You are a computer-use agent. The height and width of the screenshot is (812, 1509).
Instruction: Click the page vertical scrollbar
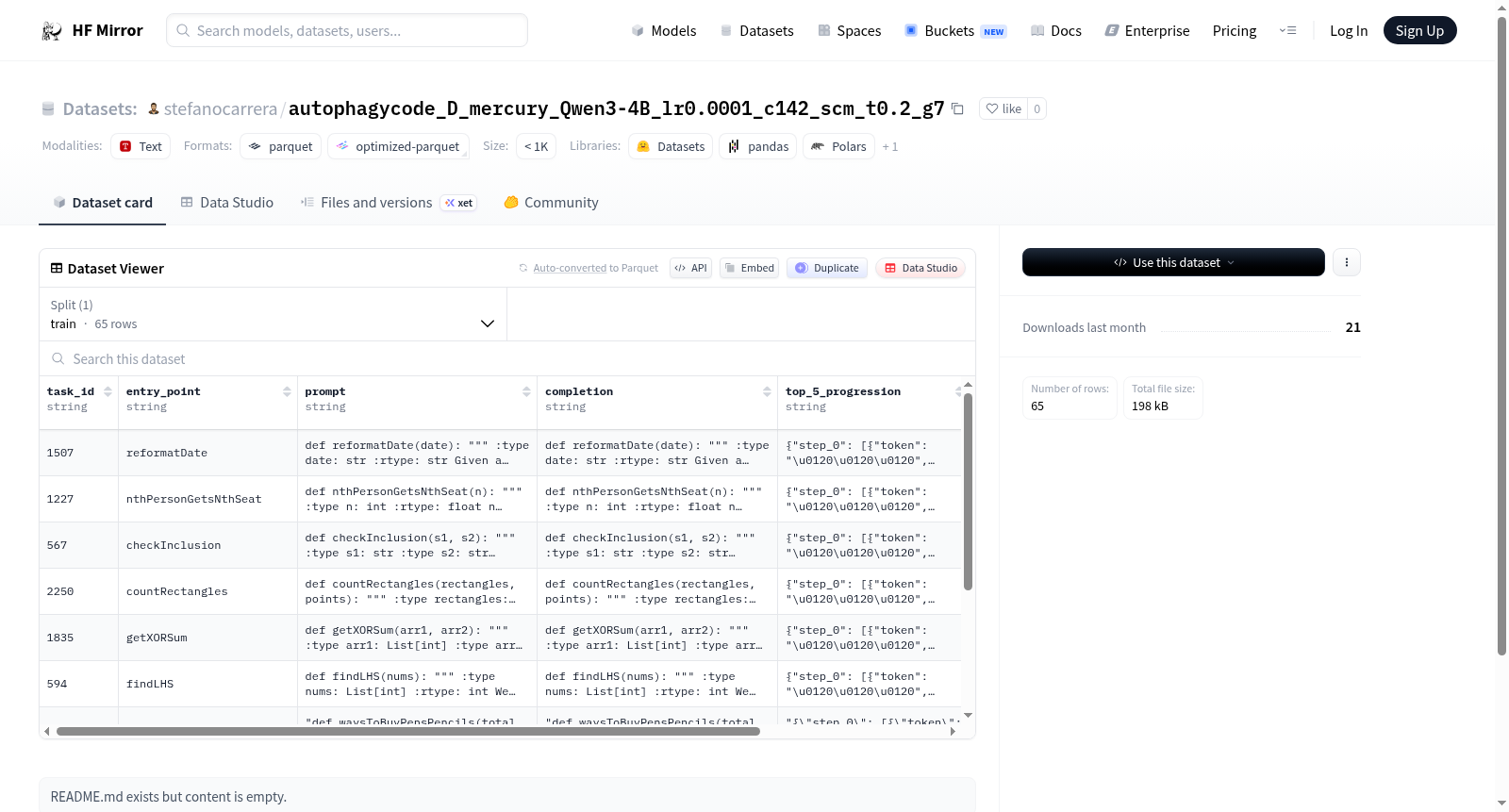click(1501, 335)
